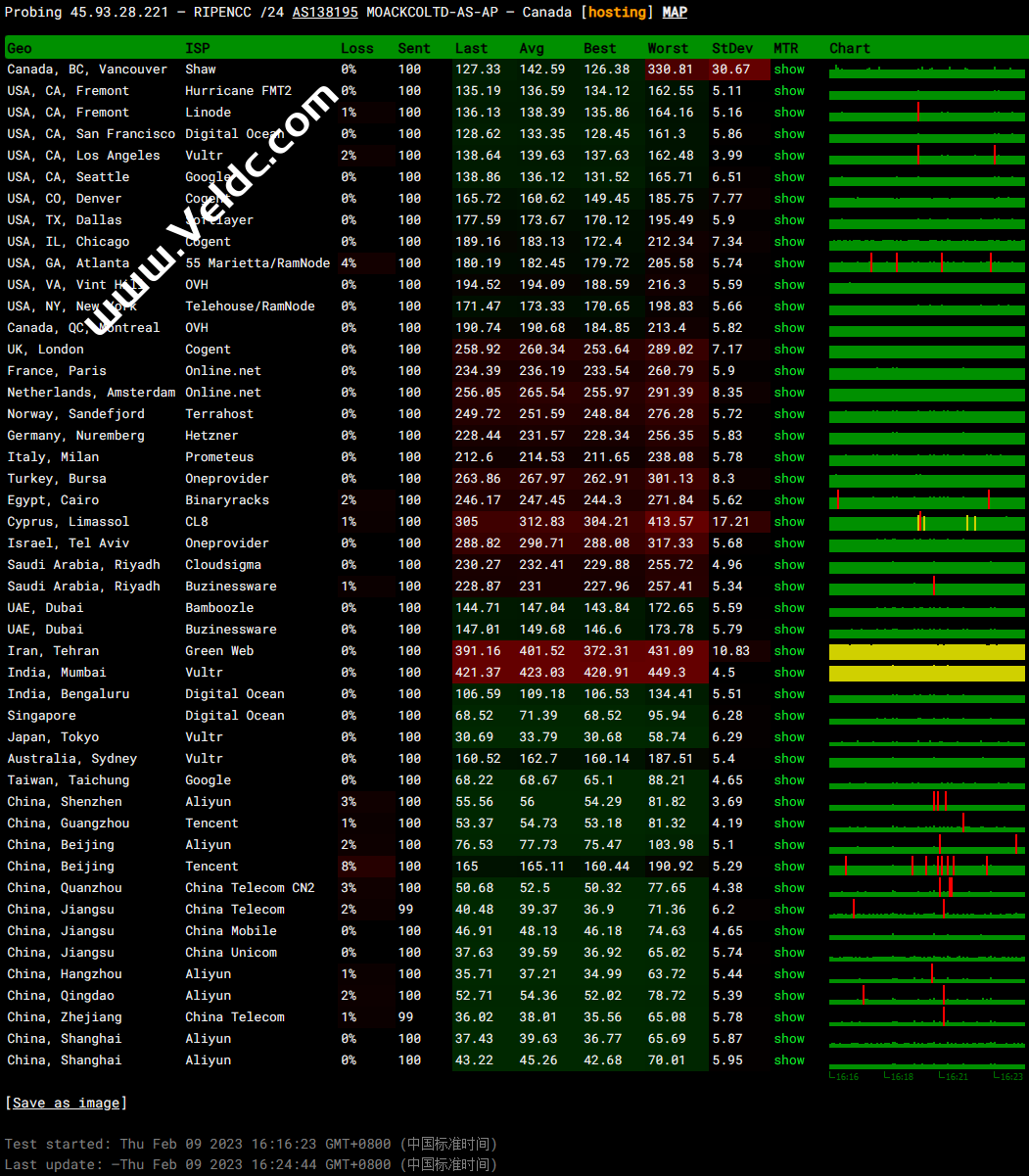This screenshot has width=1029, height=1176.
Task: Click the Save as image link
Action: 66,1104
